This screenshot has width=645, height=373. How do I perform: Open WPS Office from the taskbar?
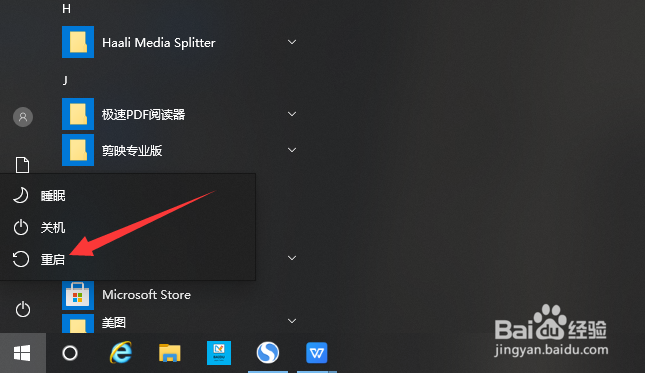pos(316,353)
